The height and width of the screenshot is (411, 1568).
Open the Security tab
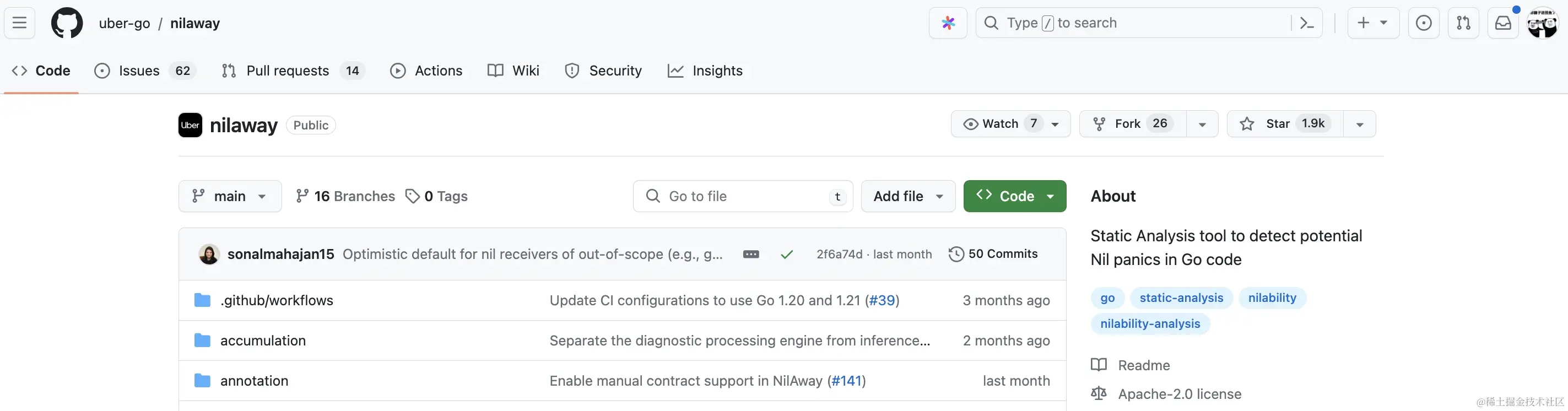[x=603, y=71]
